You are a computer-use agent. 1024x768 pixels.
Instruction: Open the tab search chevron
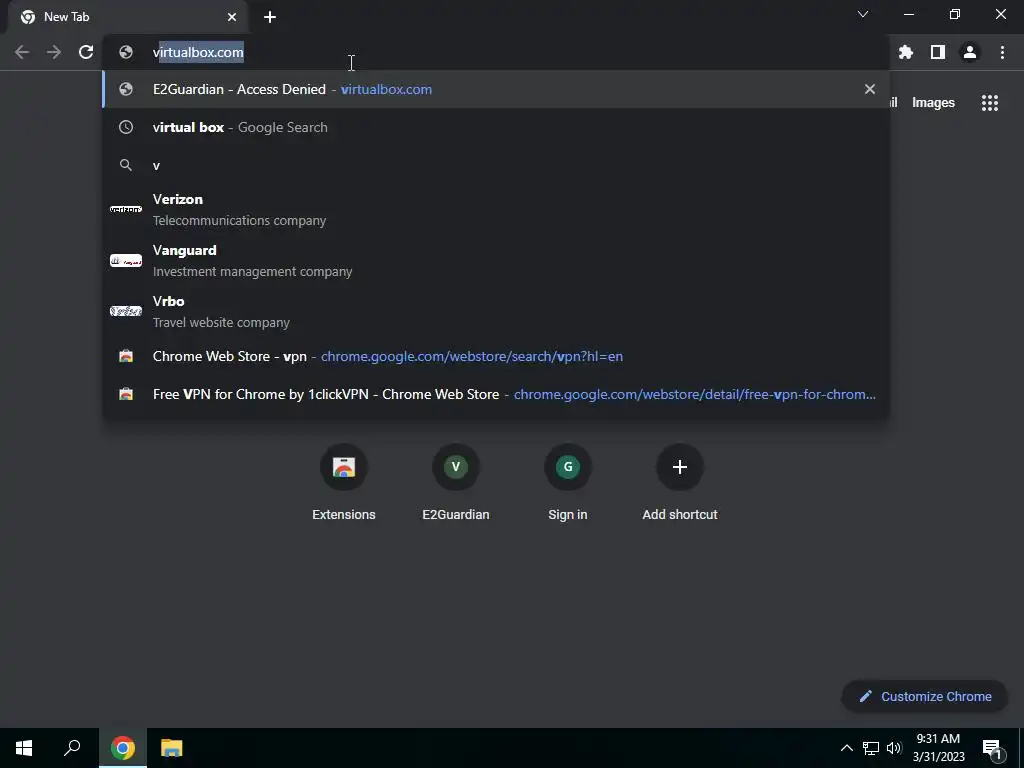(863, 14)
